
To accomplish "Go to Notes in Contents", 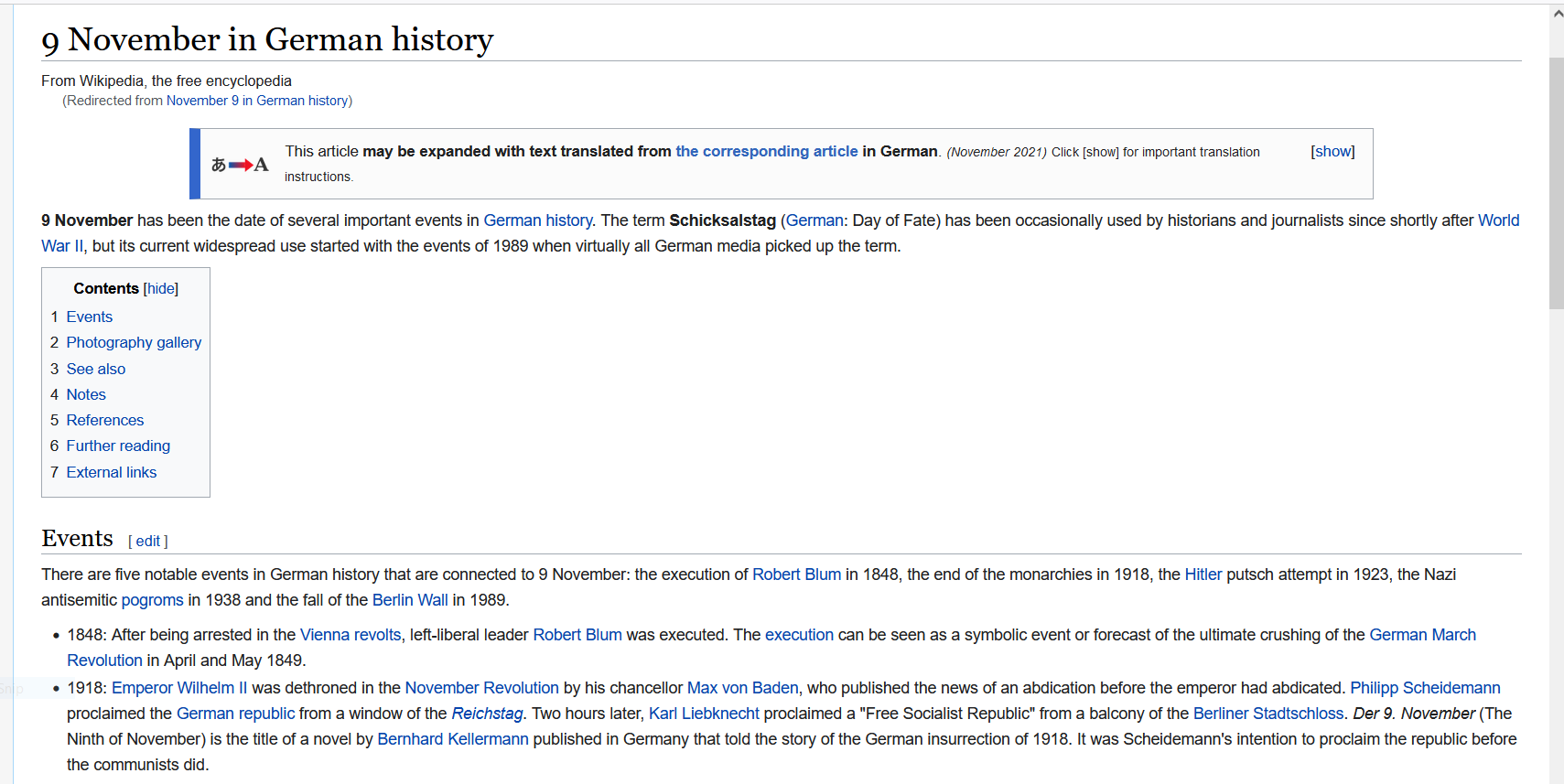I will coord(86,395).
